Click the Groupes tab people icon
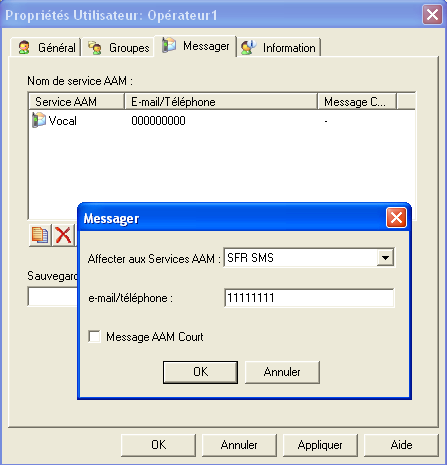Screen dimensions: 447x465 pyautogui.click(x=95, y=48)
